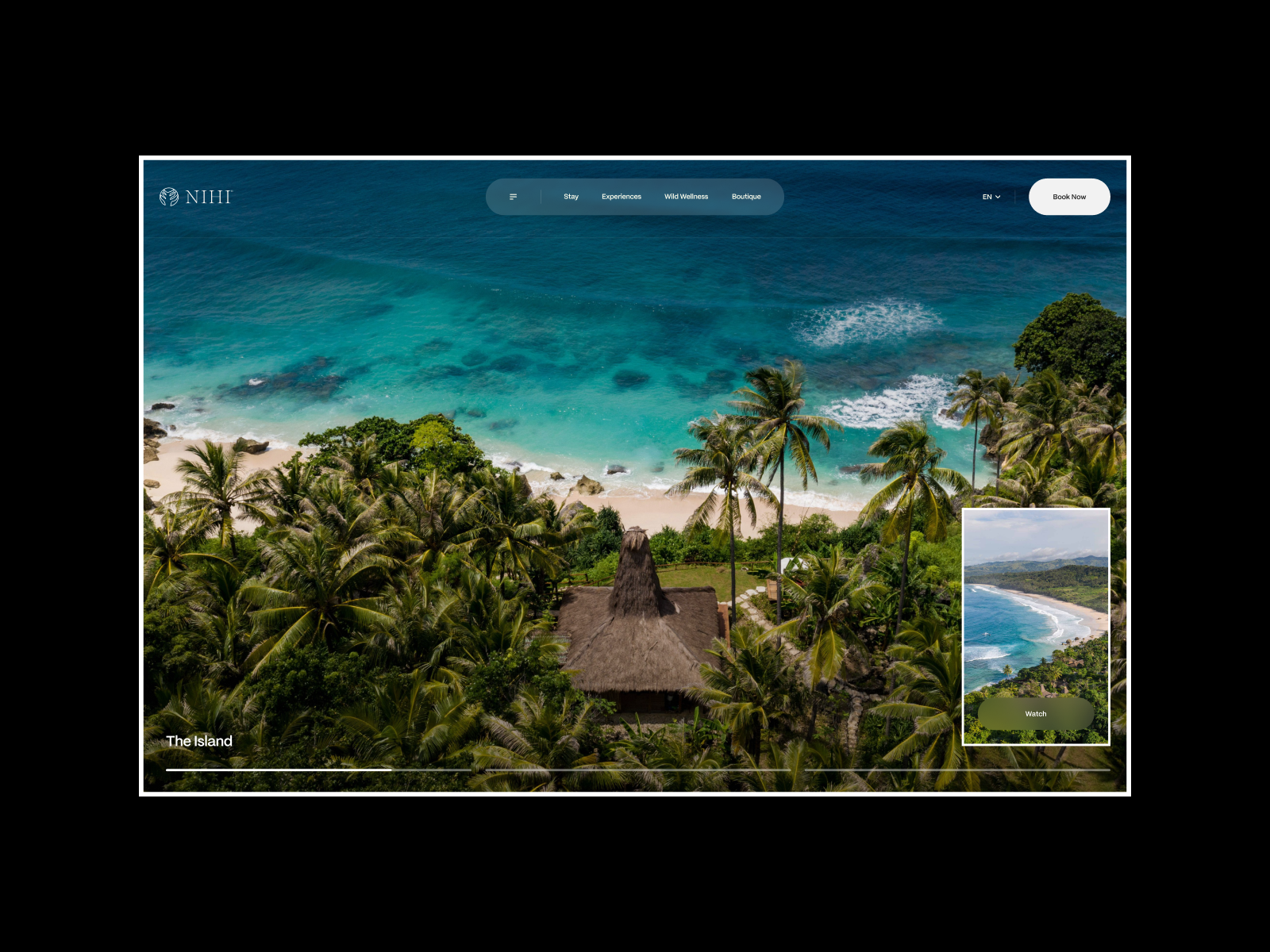Open the Stay section

[x=571, y=196]
